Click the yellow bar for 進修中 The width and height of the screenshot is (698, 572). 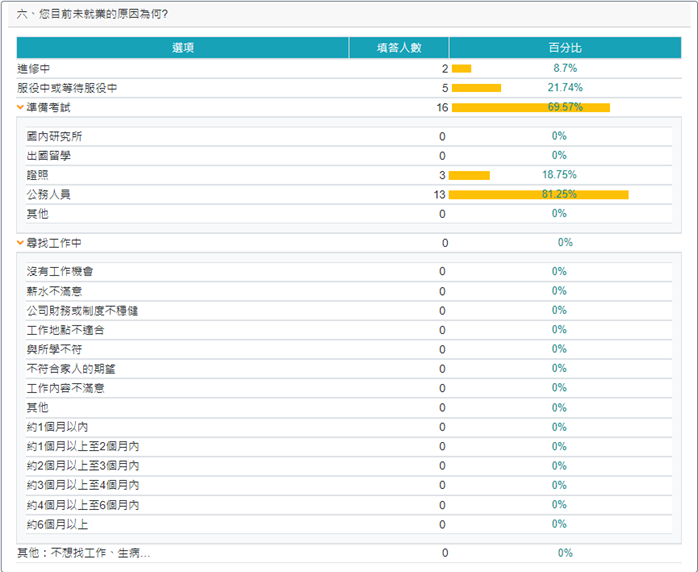(461, 68)
